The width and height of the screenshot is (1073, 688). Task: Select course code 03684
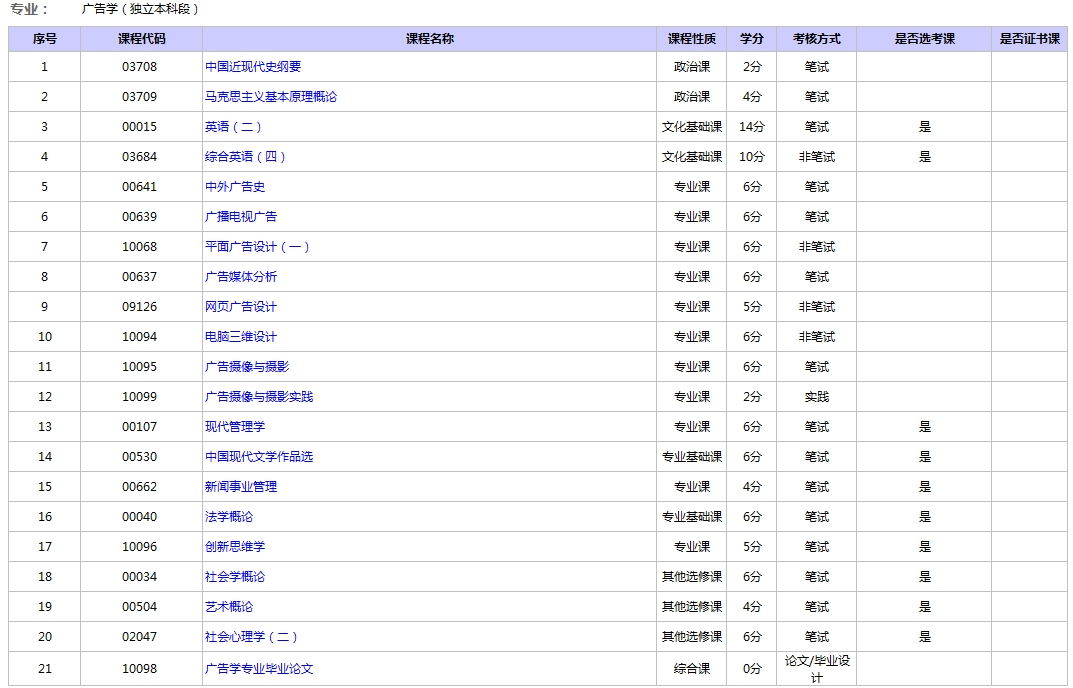pyautogui.click(x=140, y=157)
